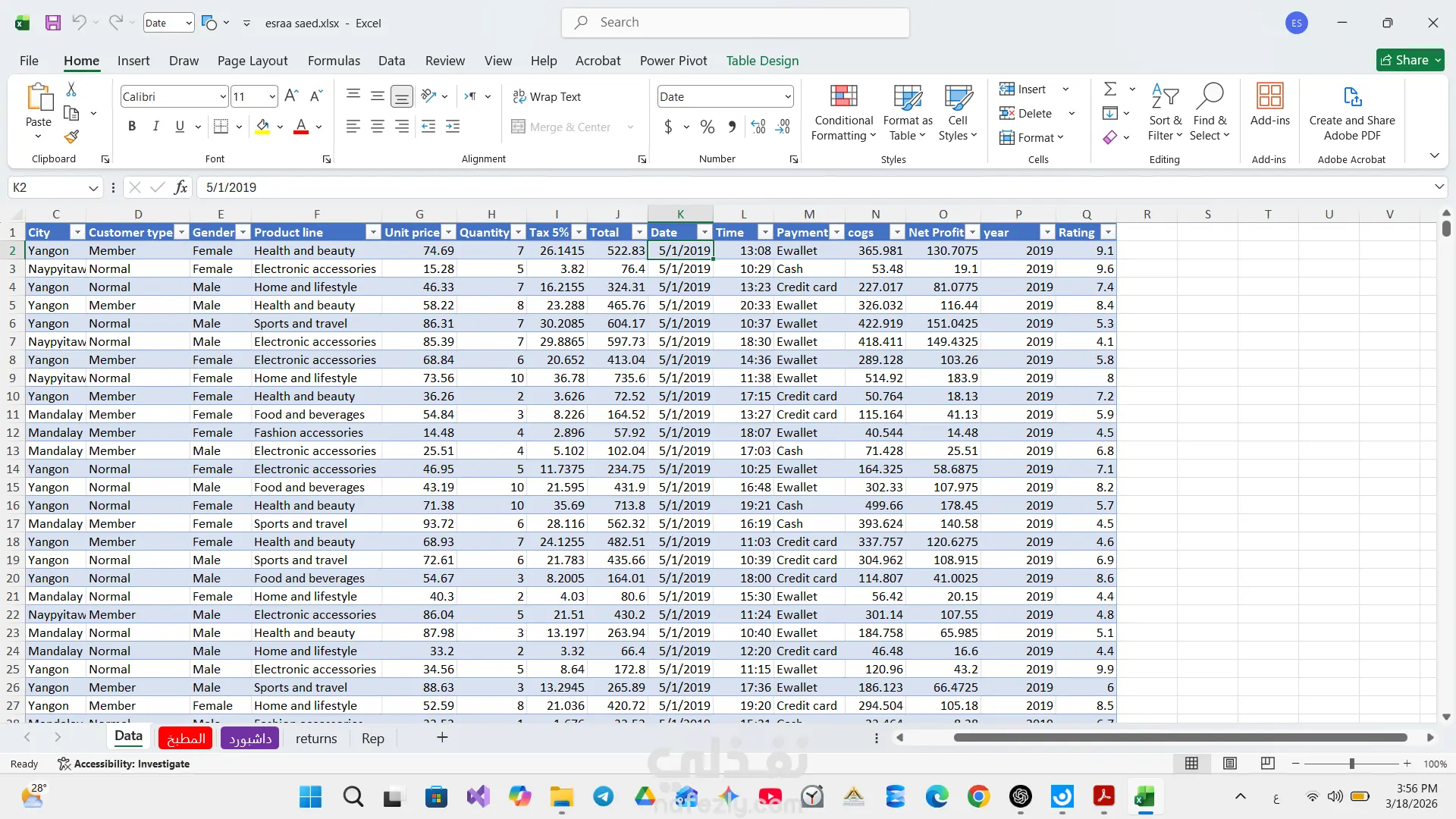Image resolution: width=1456 pixels, height=819 pixels.
Task: Toggle Italic formatting
Action: pos(155,127)
